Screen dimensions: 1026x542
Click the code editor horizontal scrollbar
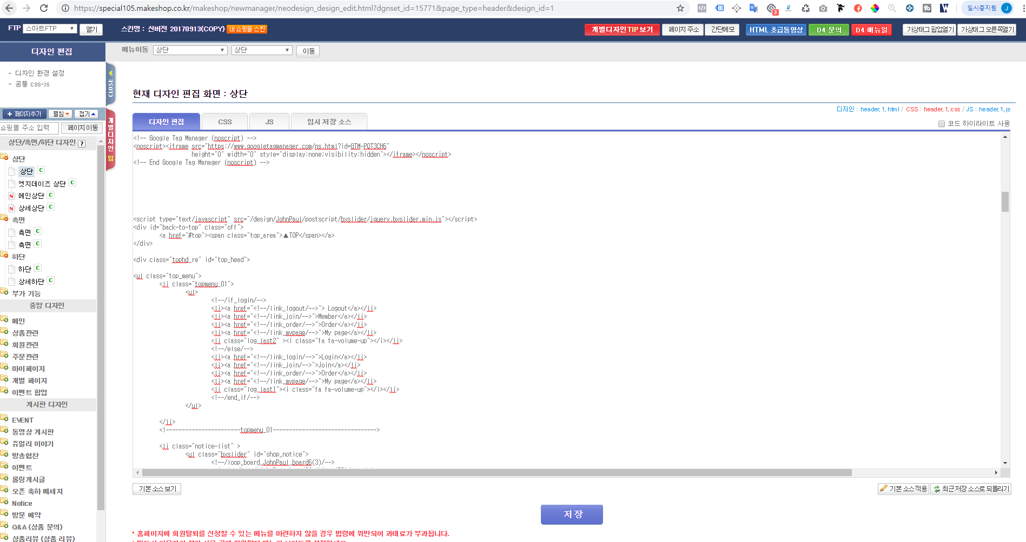(x=497, y=472)
